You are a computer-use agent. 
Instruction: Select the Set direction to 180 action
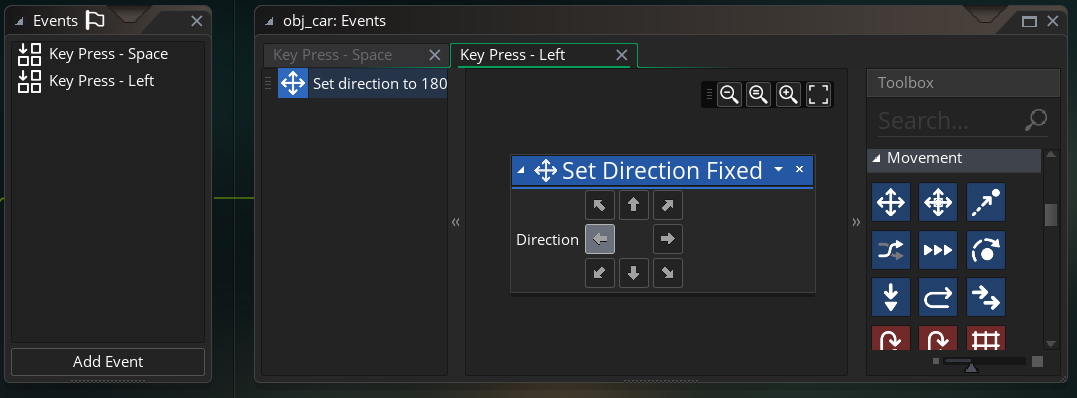tap(363, 84)
